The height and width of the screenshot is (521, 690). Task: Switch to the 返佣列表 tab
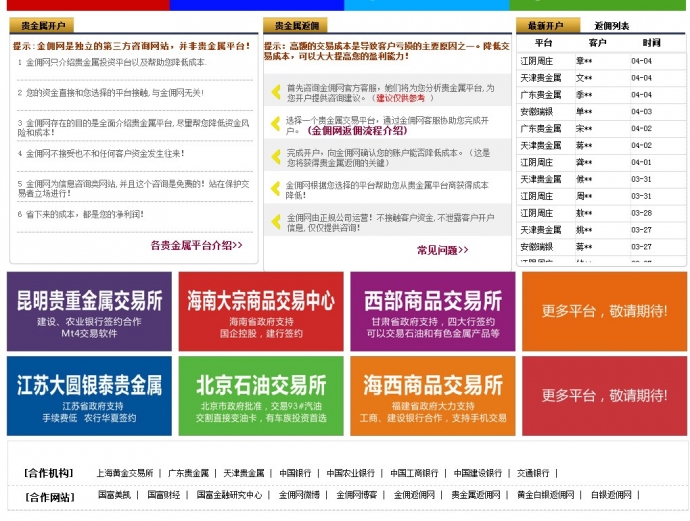pyautogui.click(x=612, y=26)
